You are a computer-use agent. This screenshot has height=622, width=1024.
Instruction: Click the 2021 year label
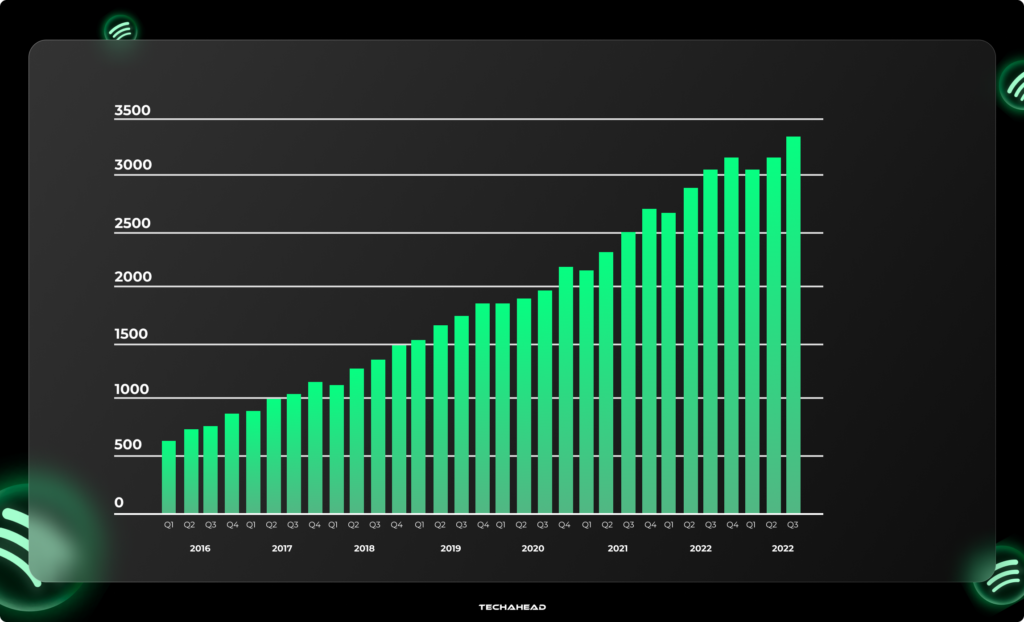click(618, 549)
